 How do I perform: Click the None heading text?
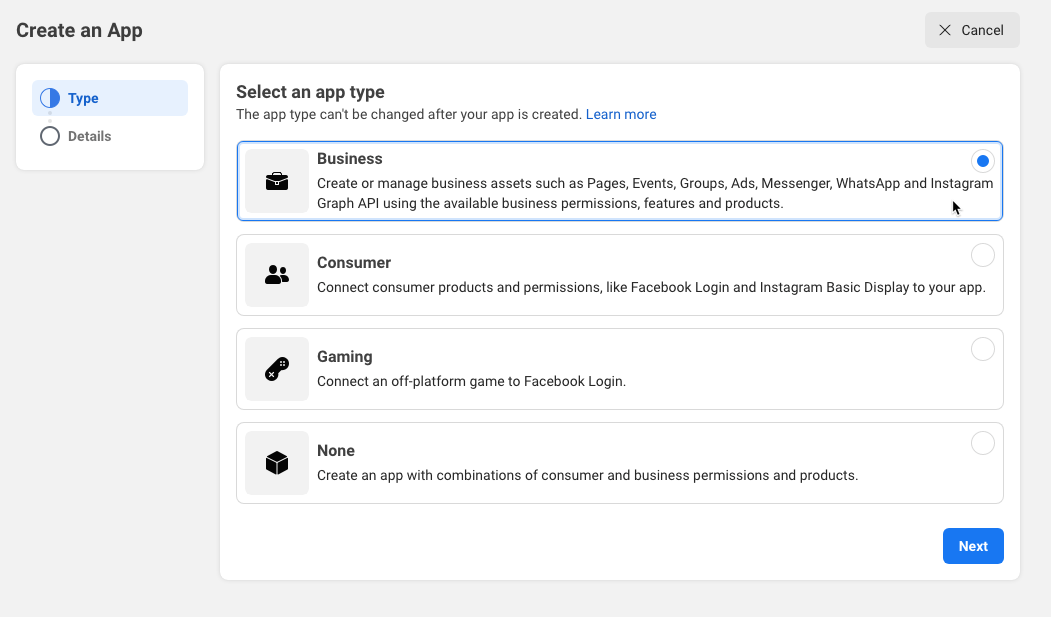click(336, 450)
